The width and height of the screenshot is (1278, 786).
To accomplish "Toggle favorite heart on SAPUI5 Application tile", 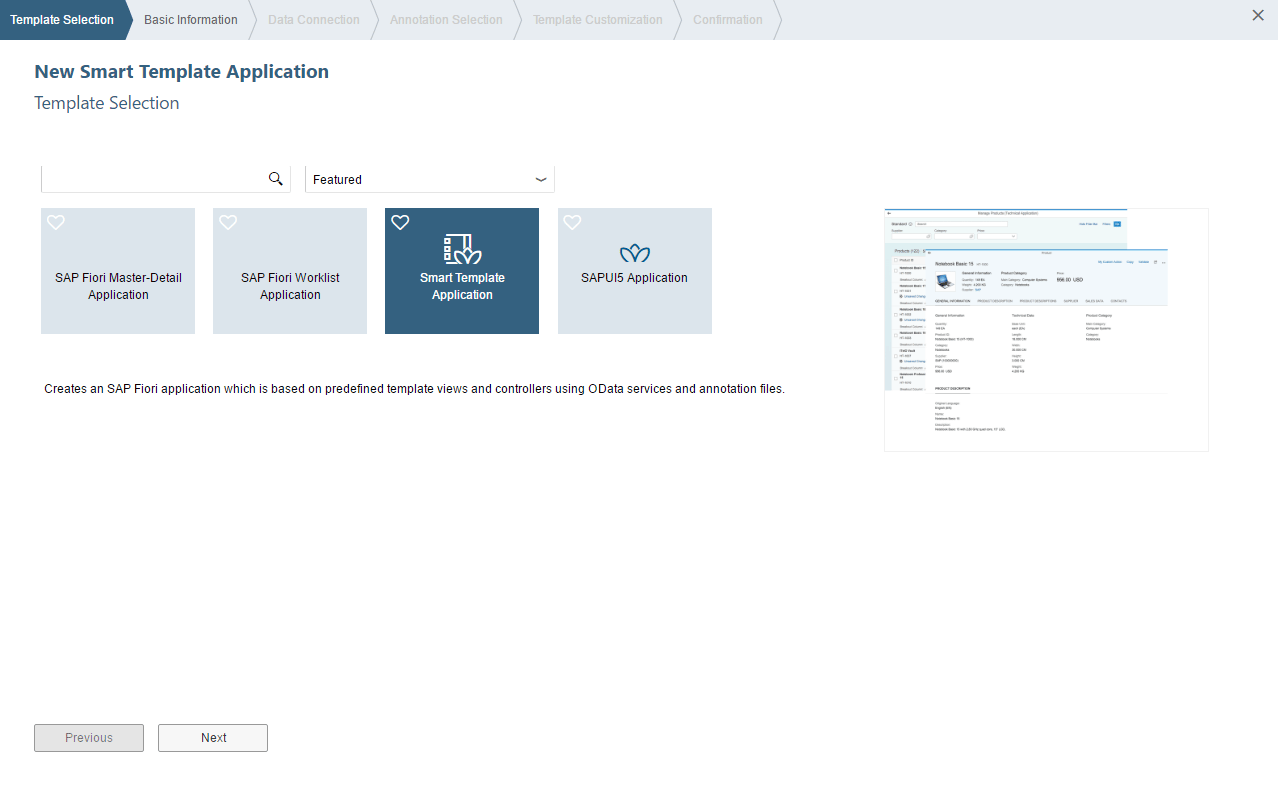I will click(x=572, y=223).
